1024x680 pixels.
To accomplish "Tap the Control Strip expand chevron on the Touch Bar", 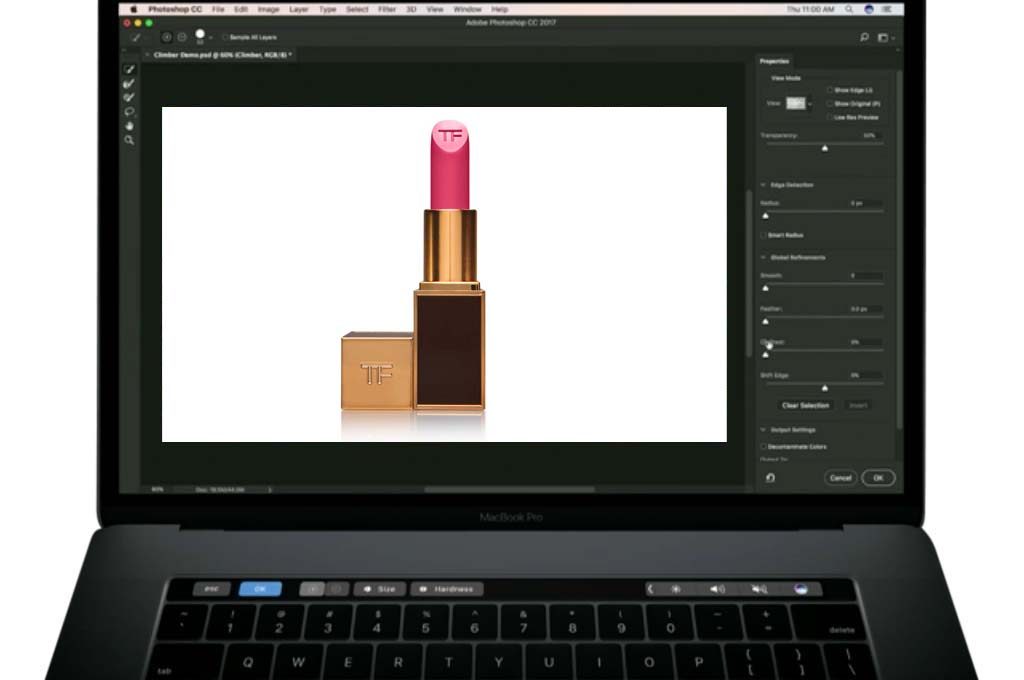I will (x=650, y=589).
